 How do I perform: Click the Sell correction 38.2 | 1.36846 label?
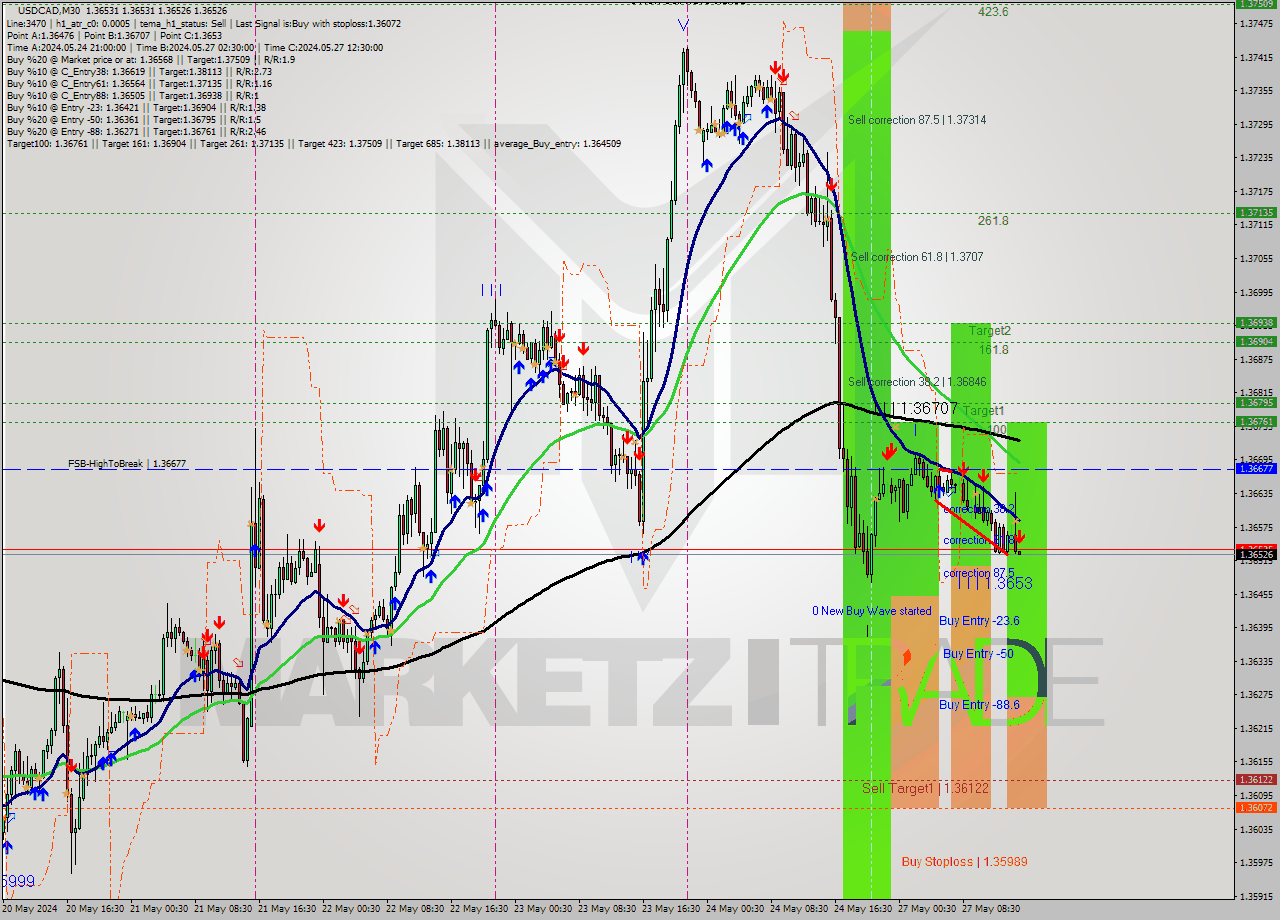click(x=917, y=382)
